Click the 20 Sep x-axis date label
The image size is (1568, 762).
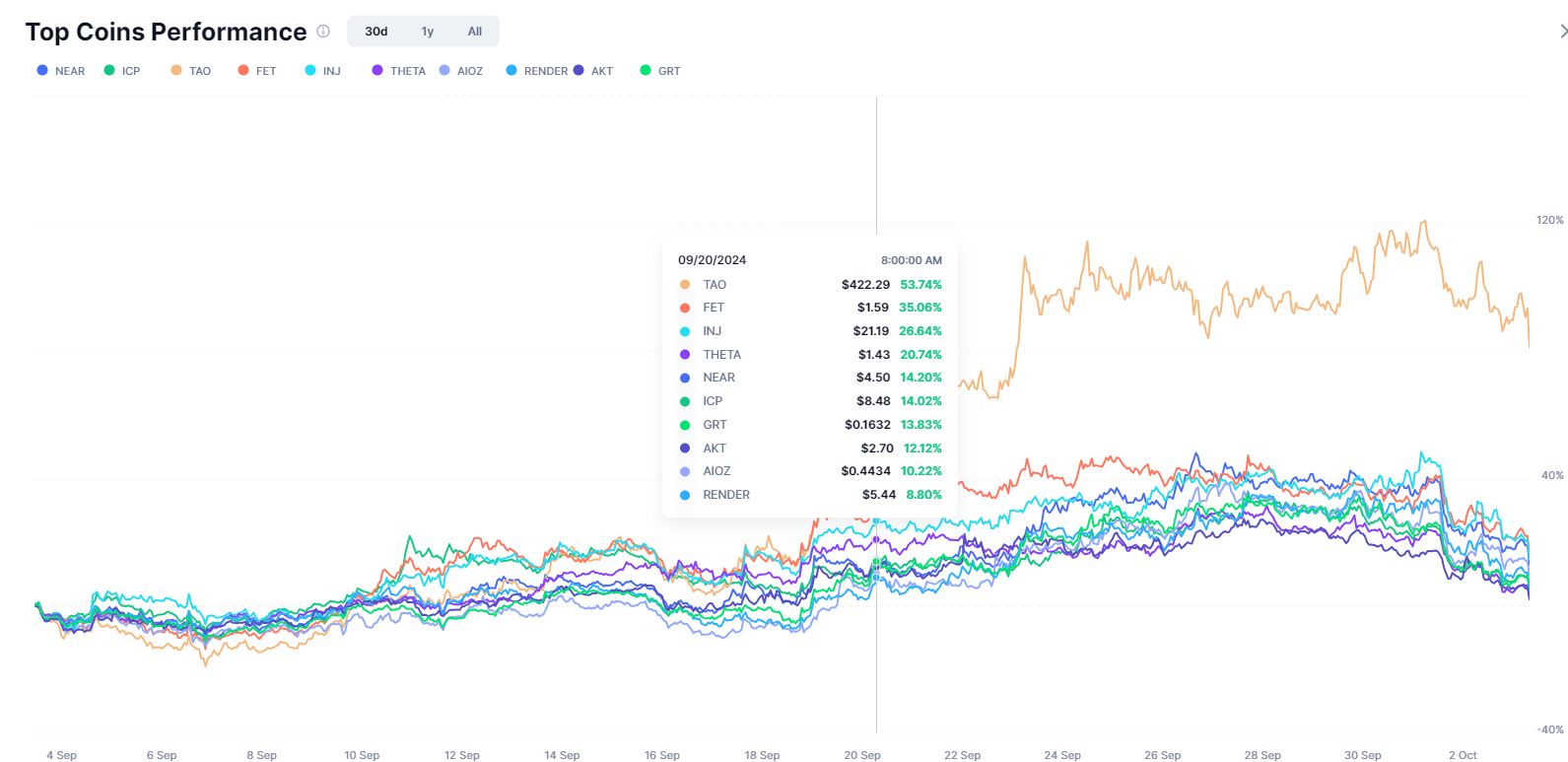coord(862,755)
